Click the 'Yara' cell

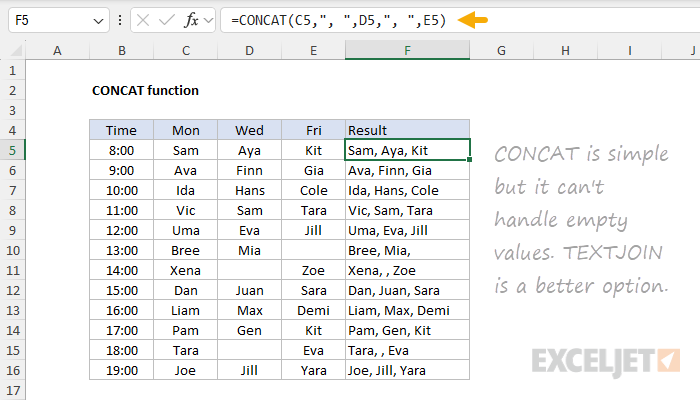[x=313, y=371]
